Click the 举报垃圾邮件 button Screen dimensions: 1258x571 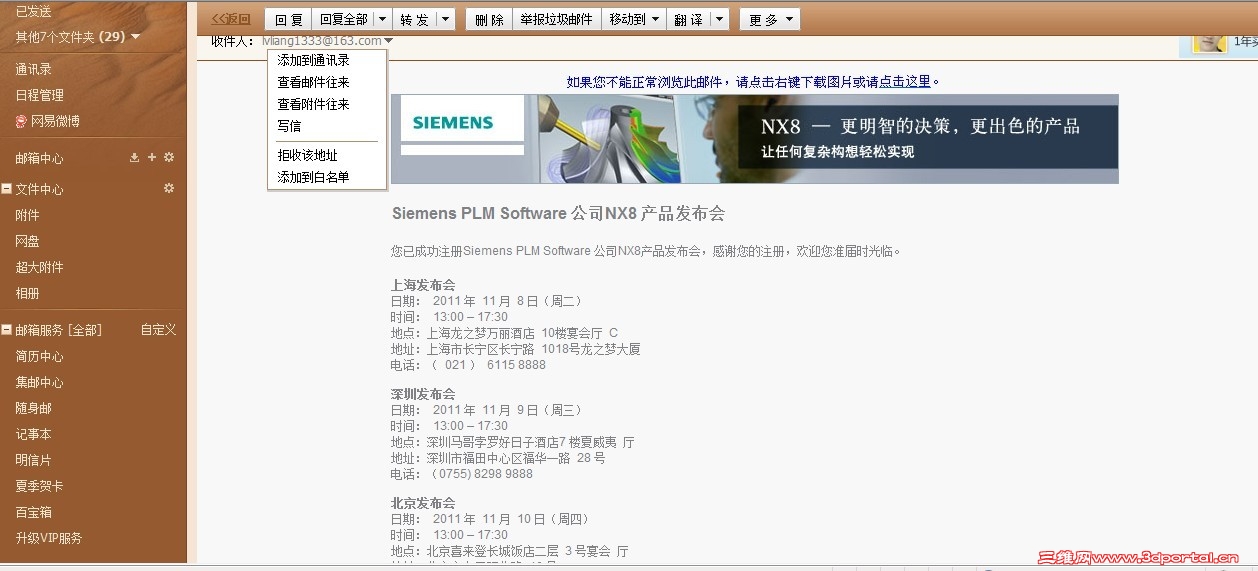[557, 19]
